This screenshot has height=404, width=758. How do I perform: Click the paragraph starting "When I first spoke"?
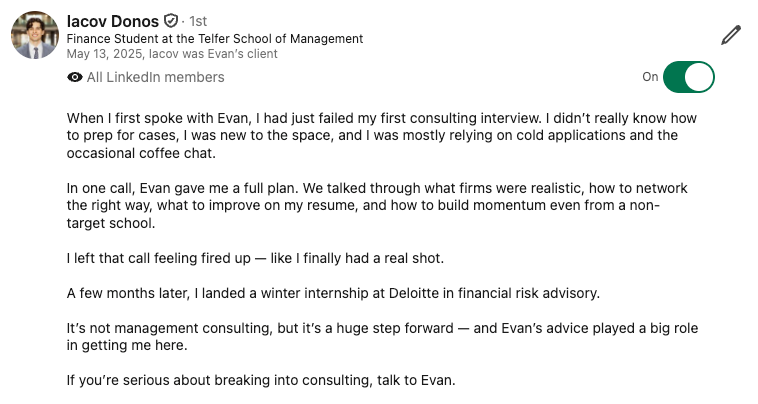tap(382, 136)
